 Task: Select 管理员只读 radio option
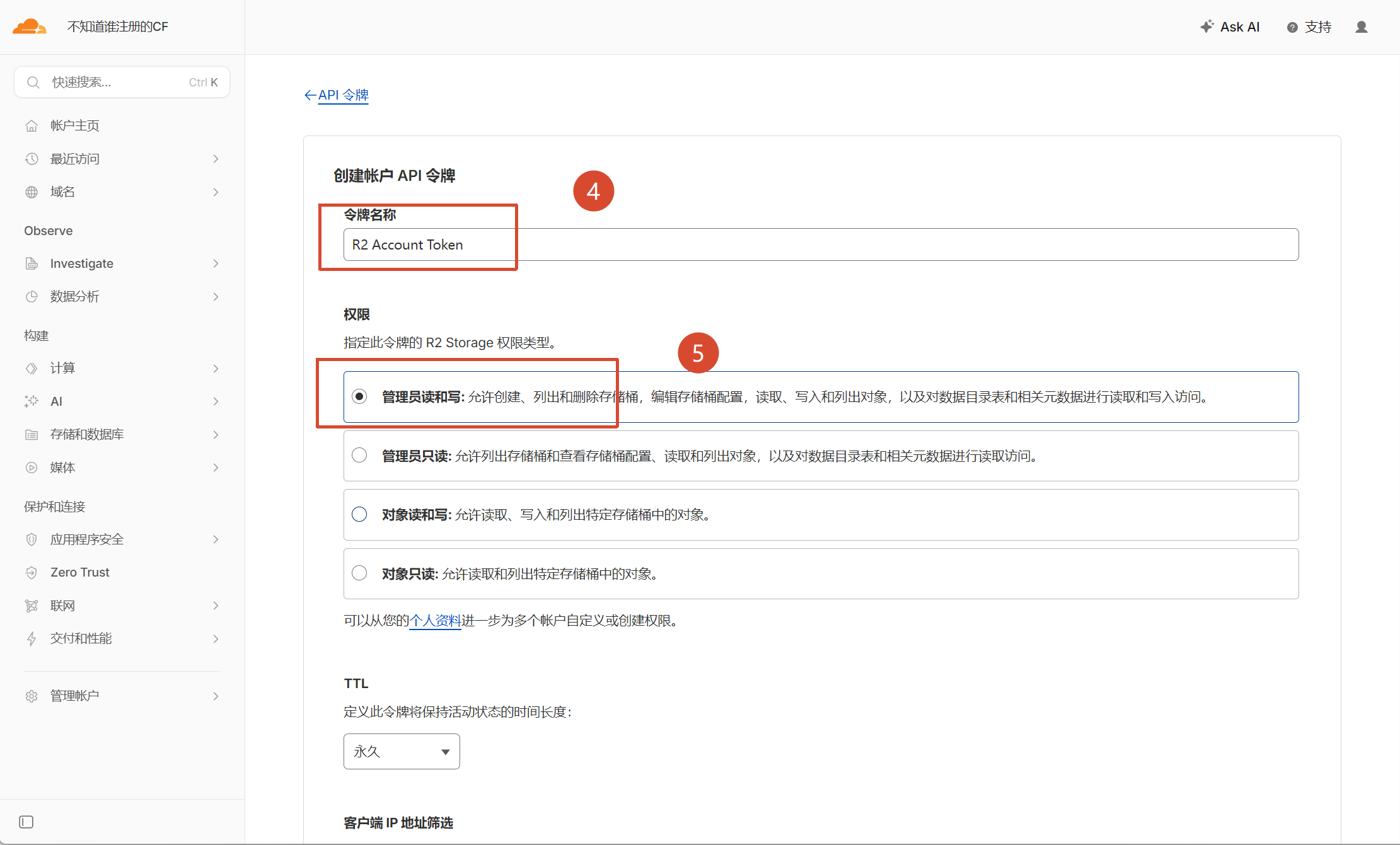click(x=359, y=455)
